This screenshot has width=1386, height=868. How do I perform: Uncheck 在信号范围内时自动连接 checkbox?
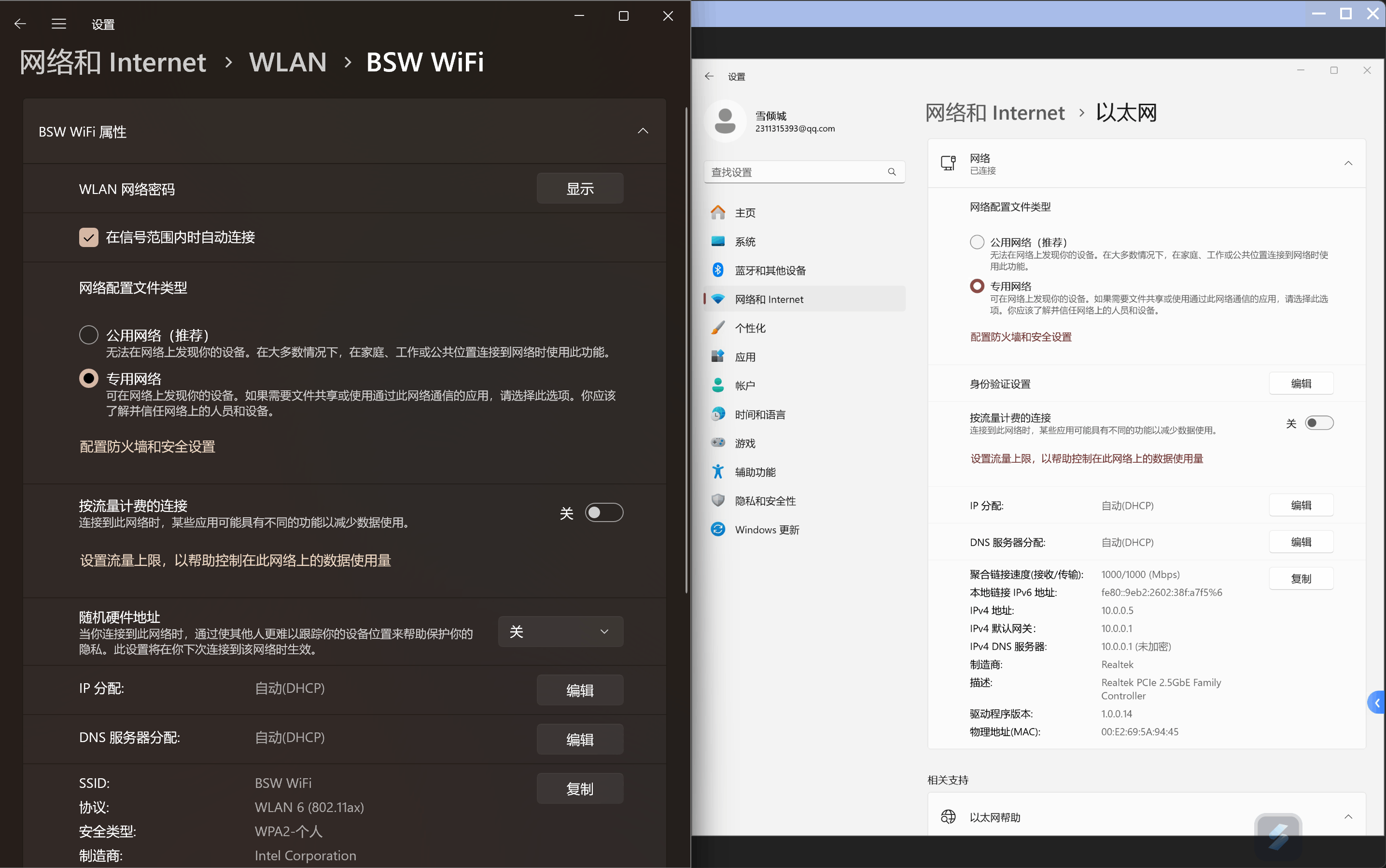point(88,237)
